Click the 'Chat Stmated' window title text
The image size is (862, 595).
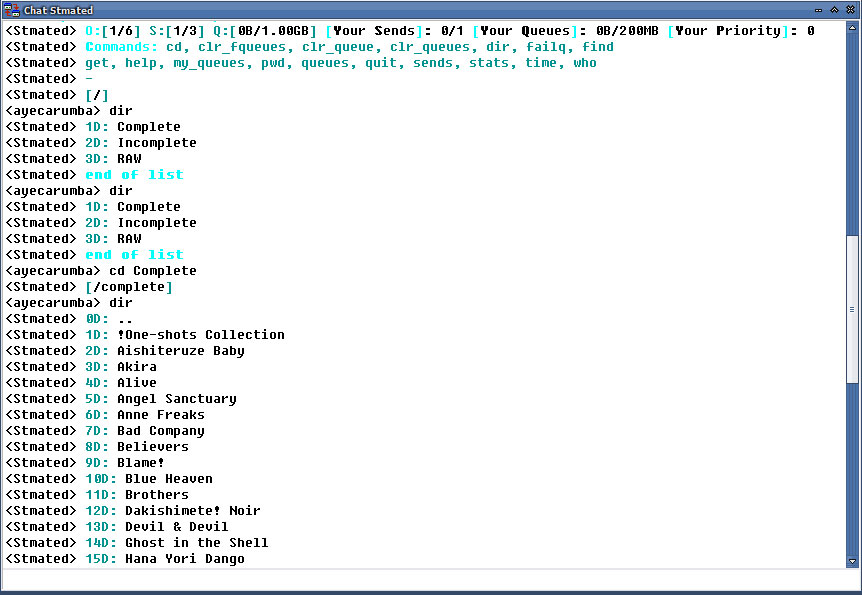tap(58, 10)
